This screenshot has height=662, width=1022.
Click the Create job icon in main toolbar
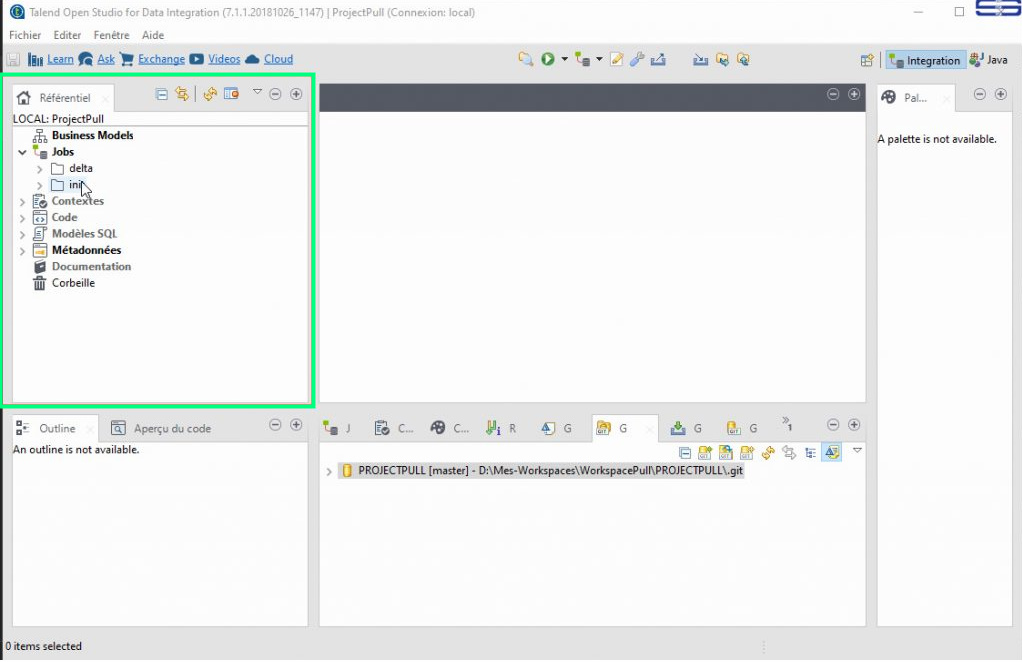tap(583, 59)
